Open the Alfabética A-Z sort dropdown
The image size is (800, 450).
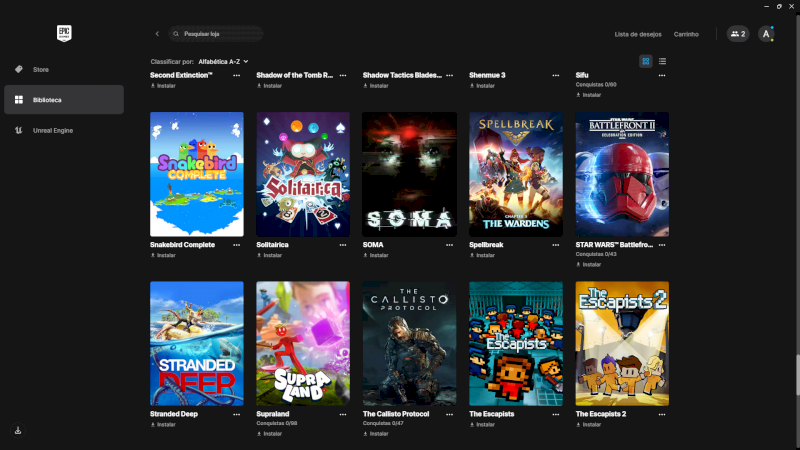(x=223, y=61)
